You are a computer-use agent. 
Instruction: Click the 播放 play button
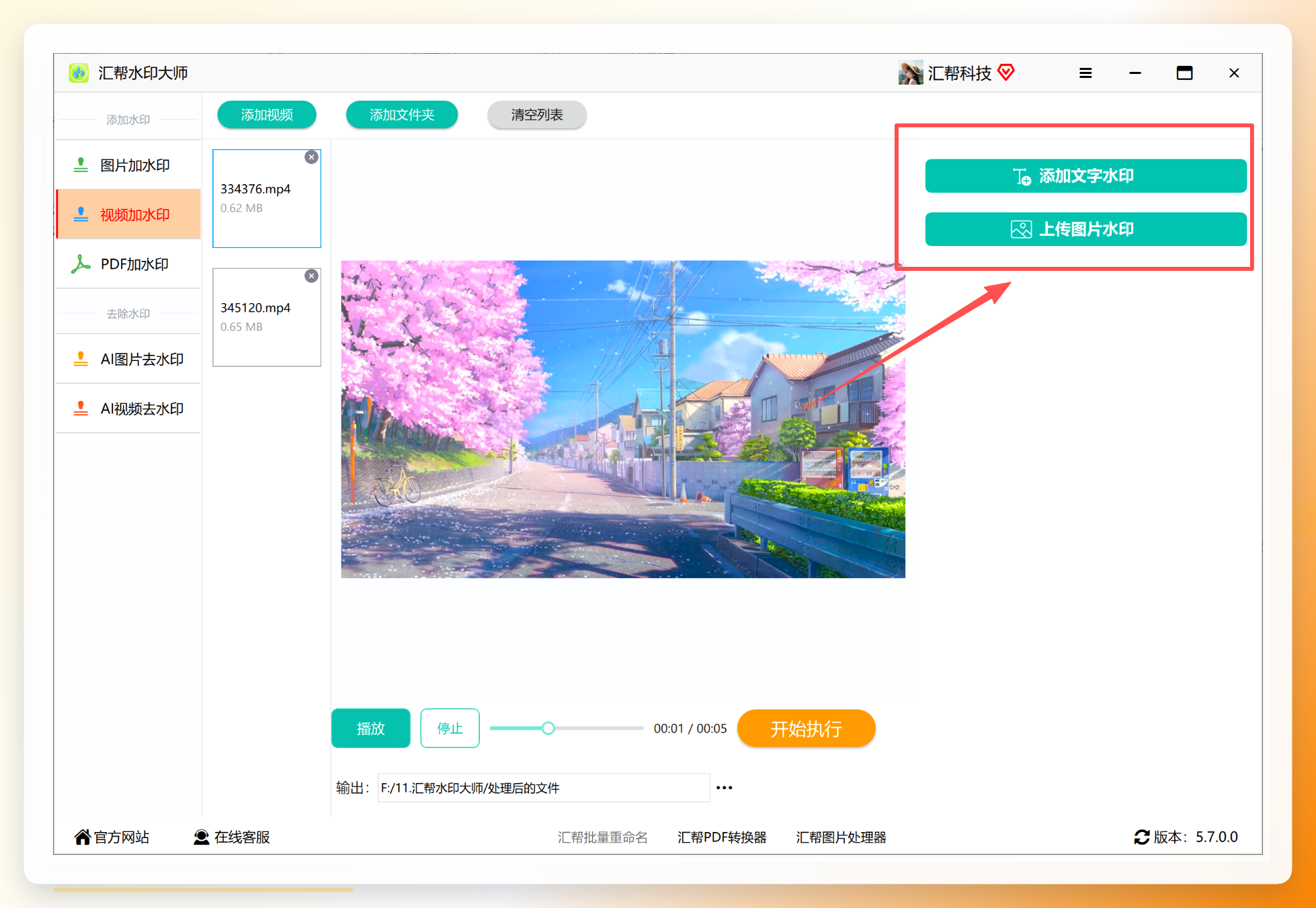[370, 728]
